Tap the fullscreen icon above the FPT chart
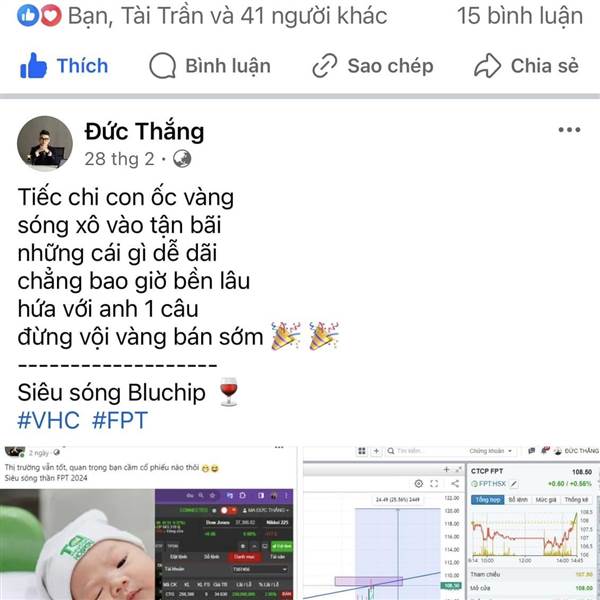This screenshot has width=600, height=600. 434,484
